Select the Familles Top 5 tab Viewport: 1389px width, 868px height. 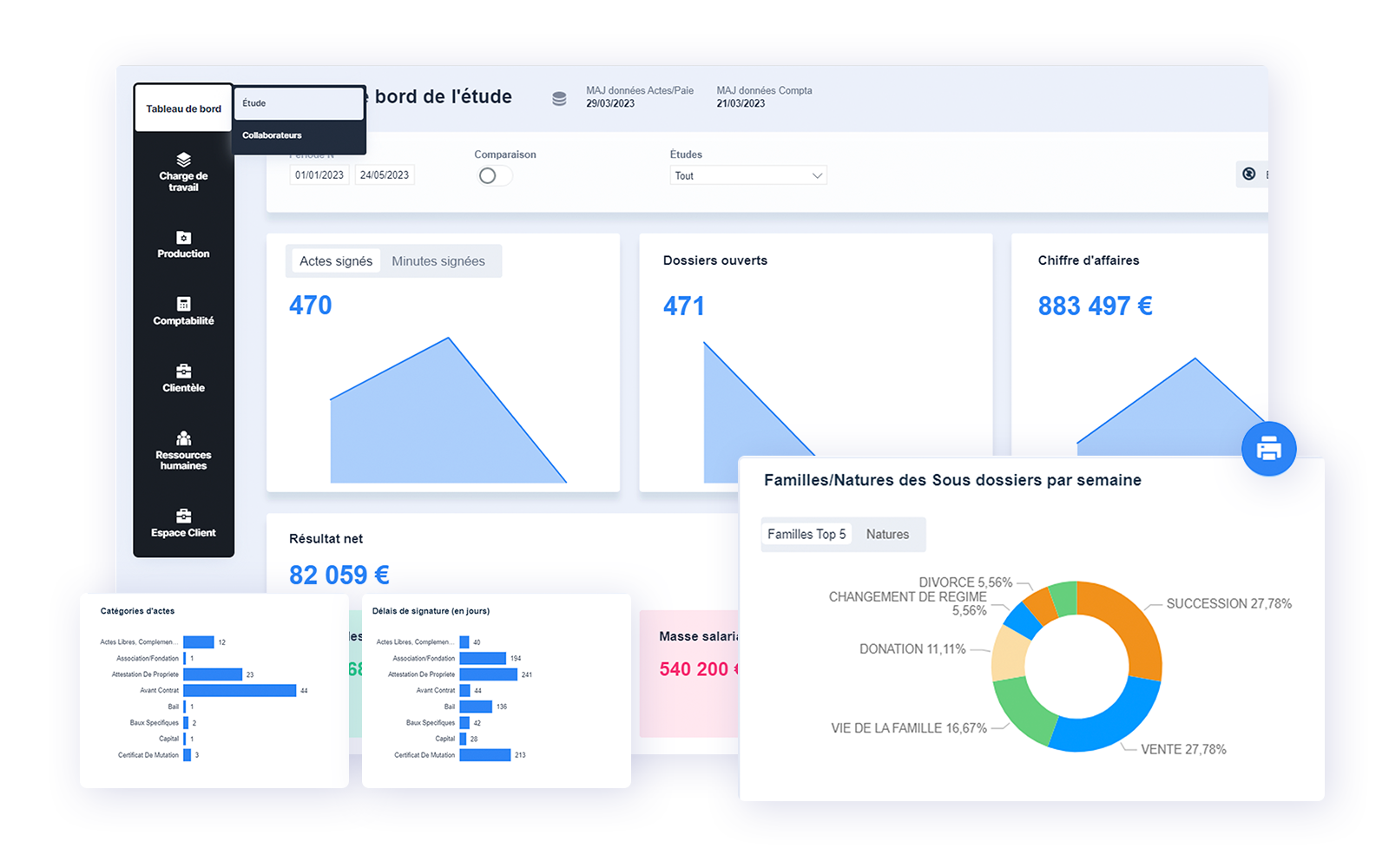click(806, 535)
